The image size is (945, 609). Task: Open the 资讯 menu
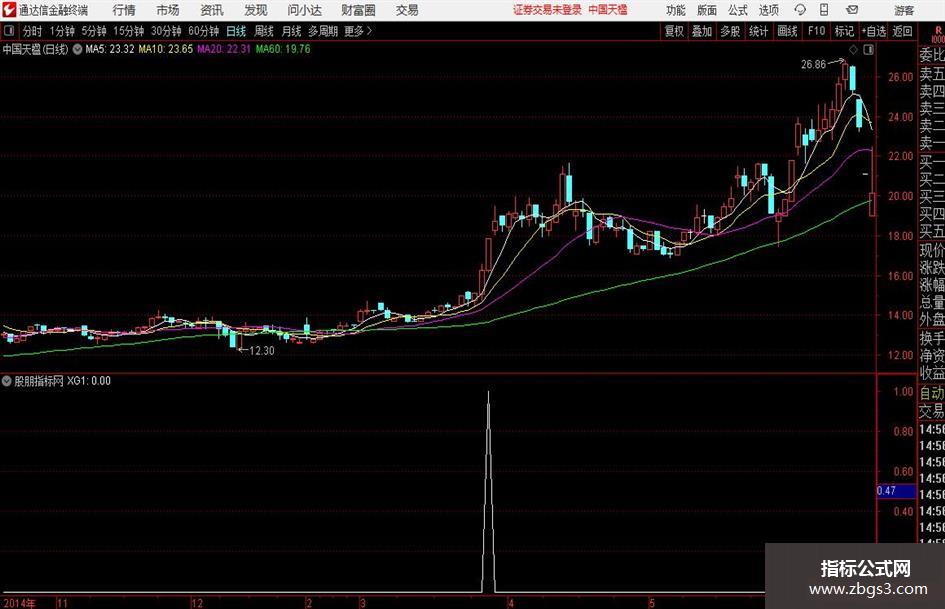point(212,10)
